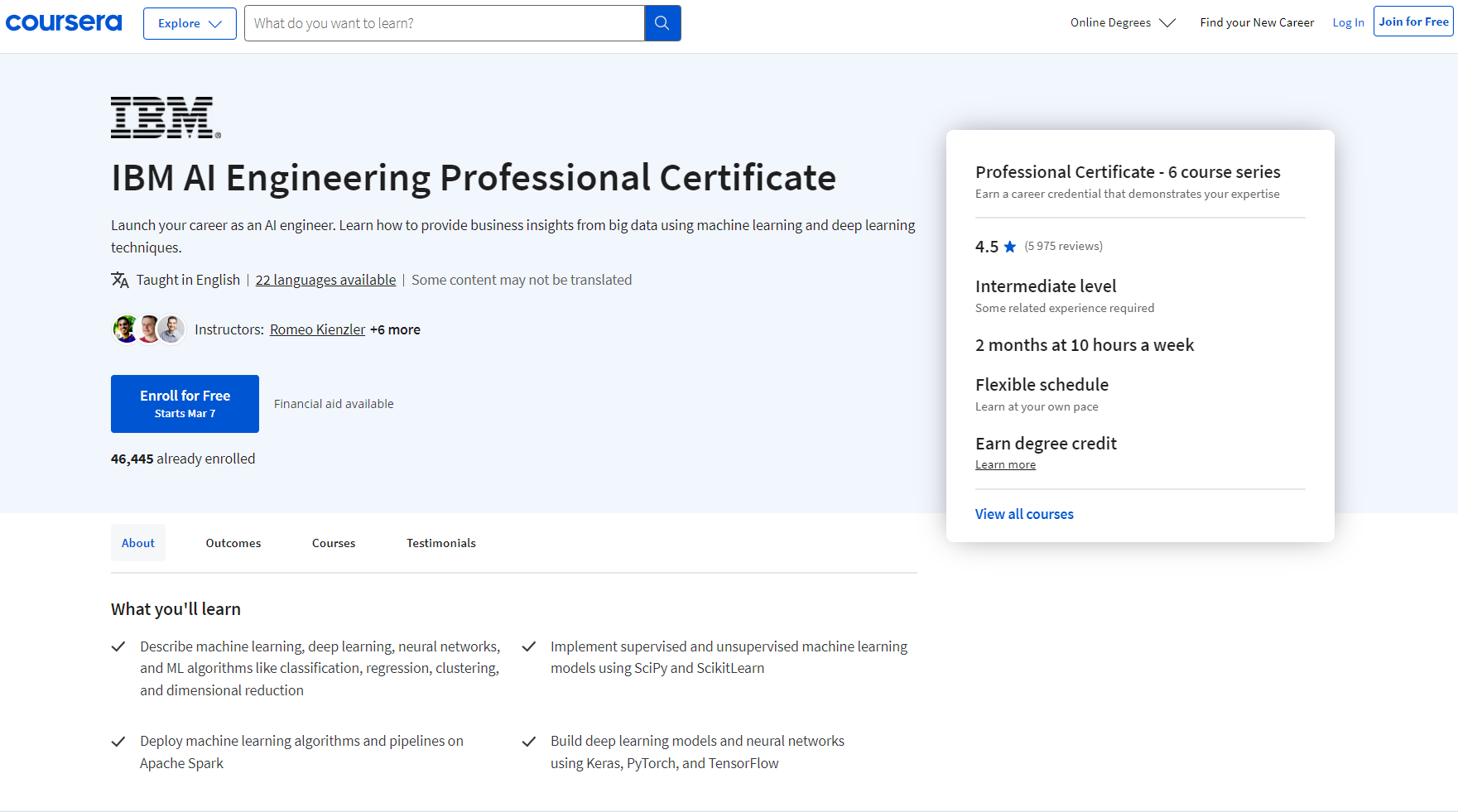Click the search magnifier button
Viewport: 1458px width, 812px height.
click(x=662, y=23)
